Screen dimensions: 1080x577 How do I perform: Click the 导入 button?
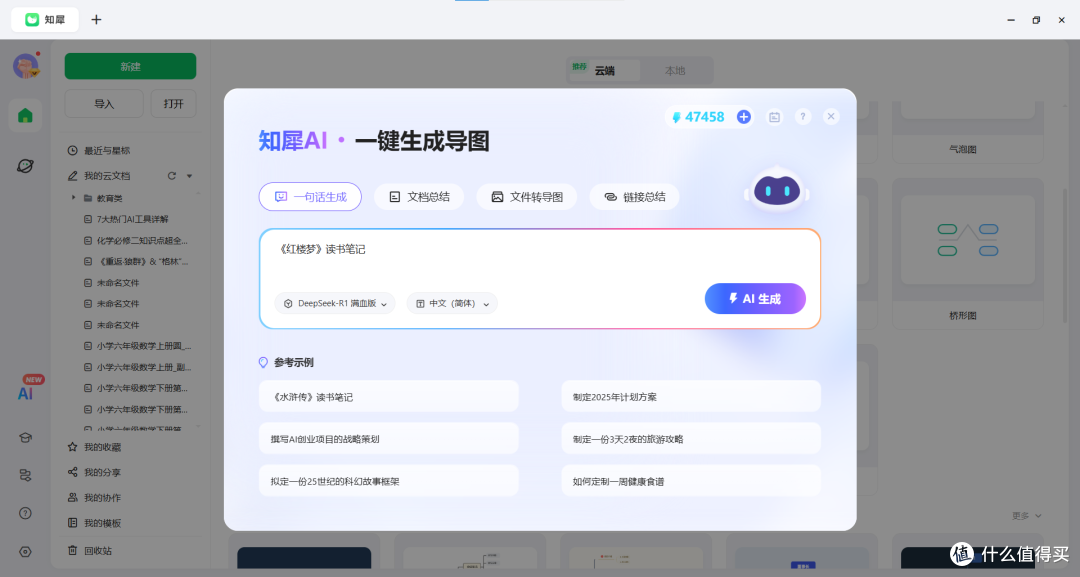click(104, 104)
